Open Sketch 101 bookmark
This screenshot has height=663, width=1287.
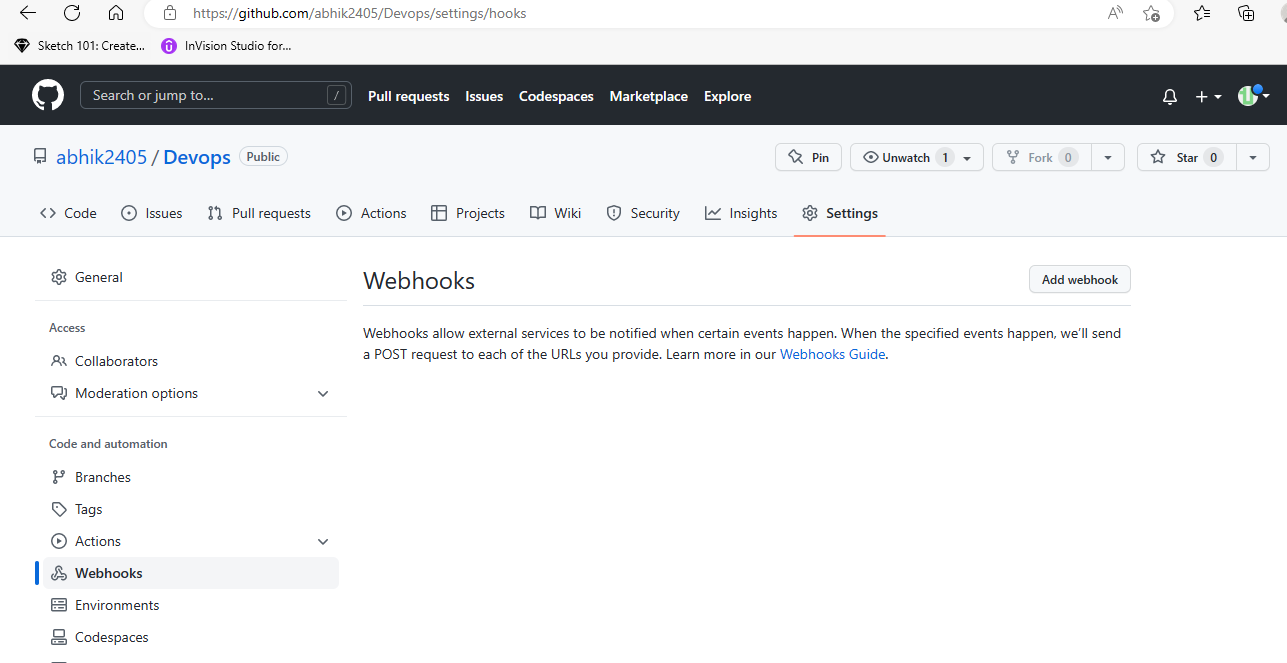click(x=80, y=45)
